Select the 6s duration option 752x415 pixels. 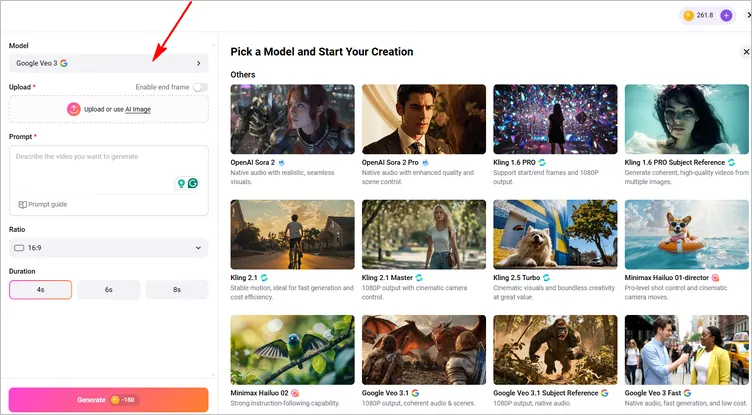(109, 290)
